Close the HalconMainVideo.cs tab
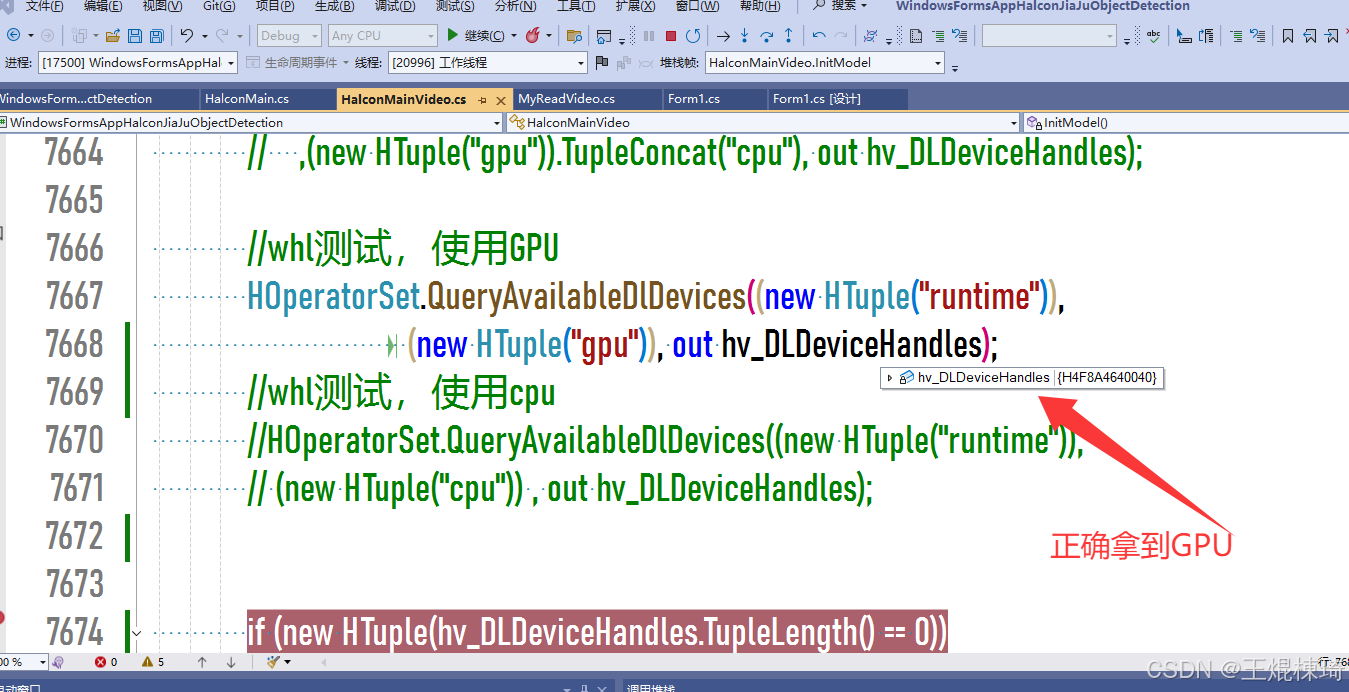The width and height of the screenshot is (1349, 692). coord(501,100)
